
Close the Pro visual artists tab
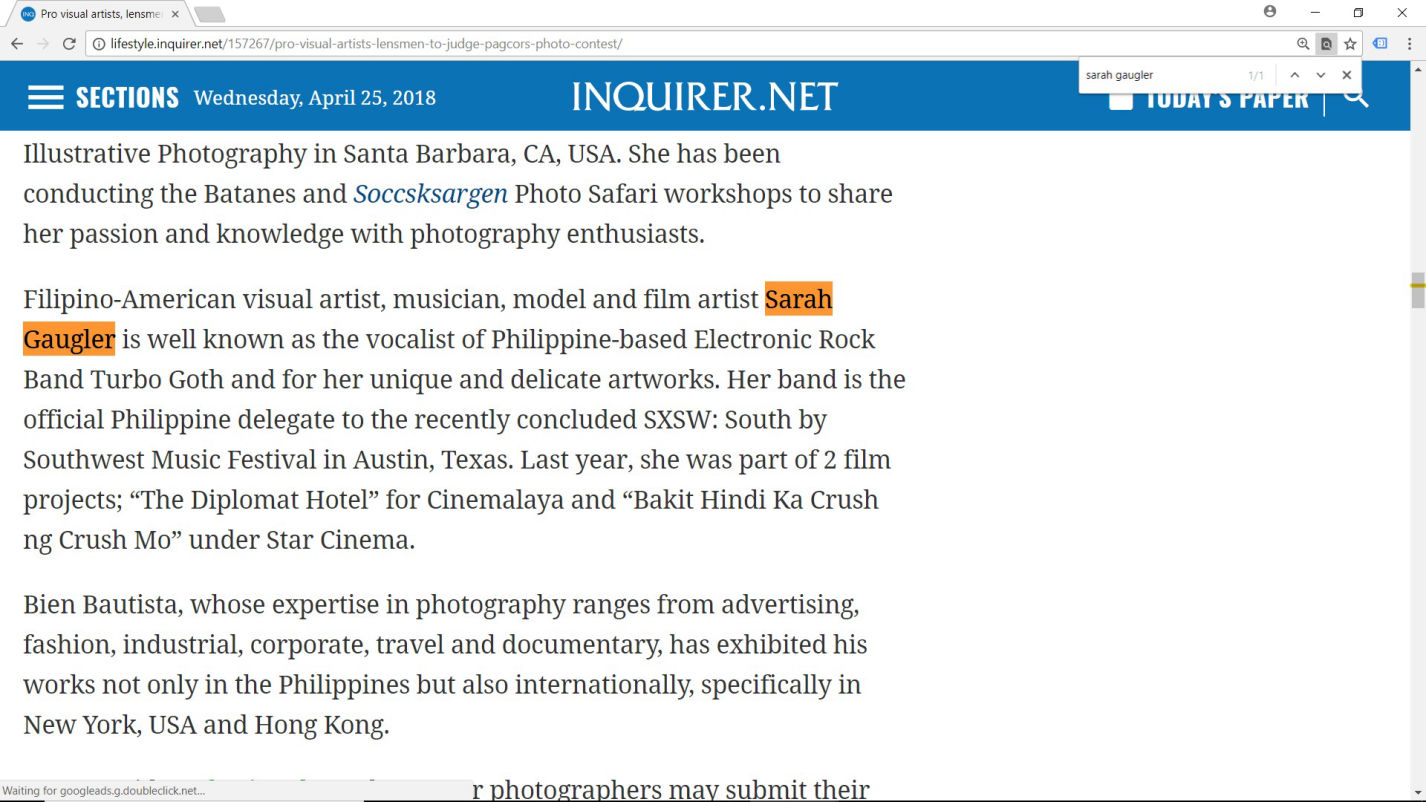pos(176,14)
